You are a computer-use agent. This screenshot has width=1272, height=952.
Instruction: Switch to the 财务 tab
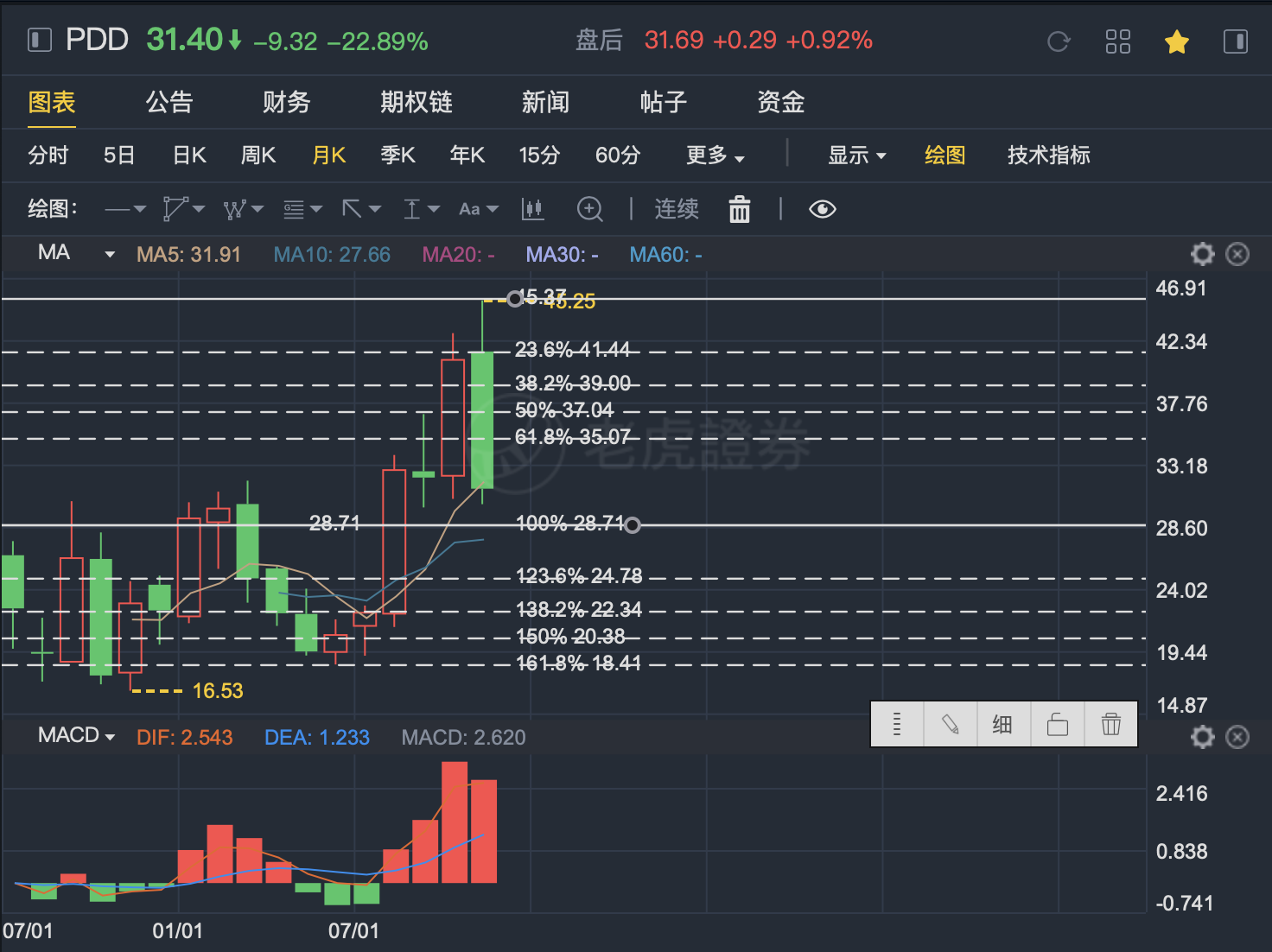(287, 103)
